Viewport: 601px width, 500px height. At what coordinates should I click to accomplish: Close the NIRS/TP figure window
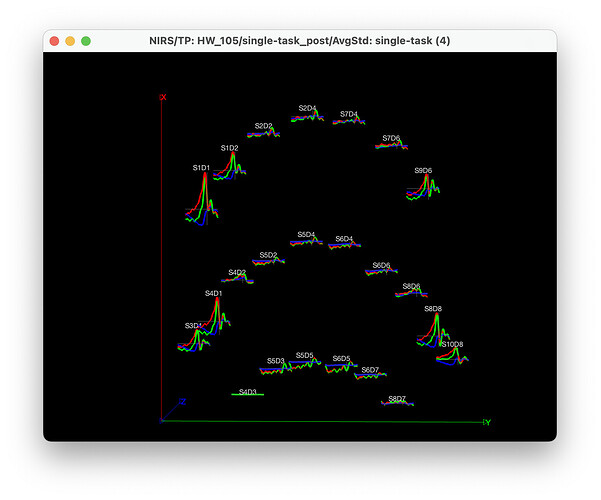pos(54,41)
